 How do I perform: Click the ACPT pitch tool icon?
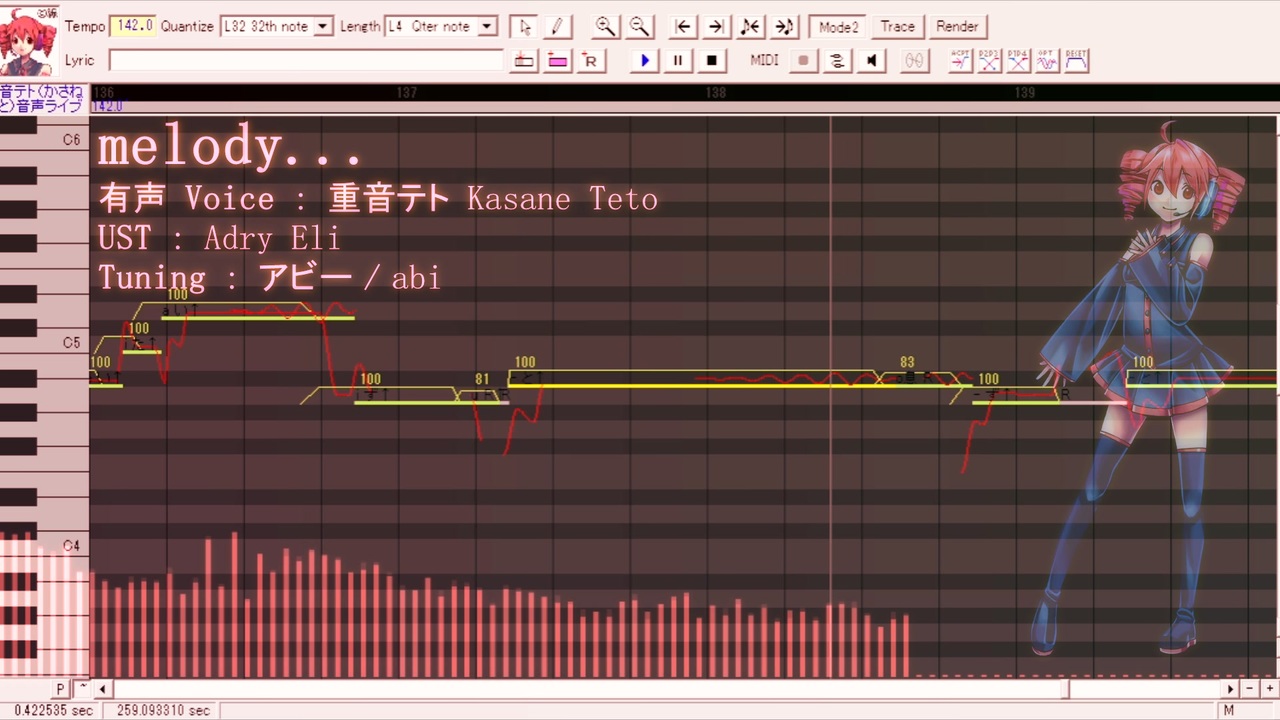(x=959, y=60)
